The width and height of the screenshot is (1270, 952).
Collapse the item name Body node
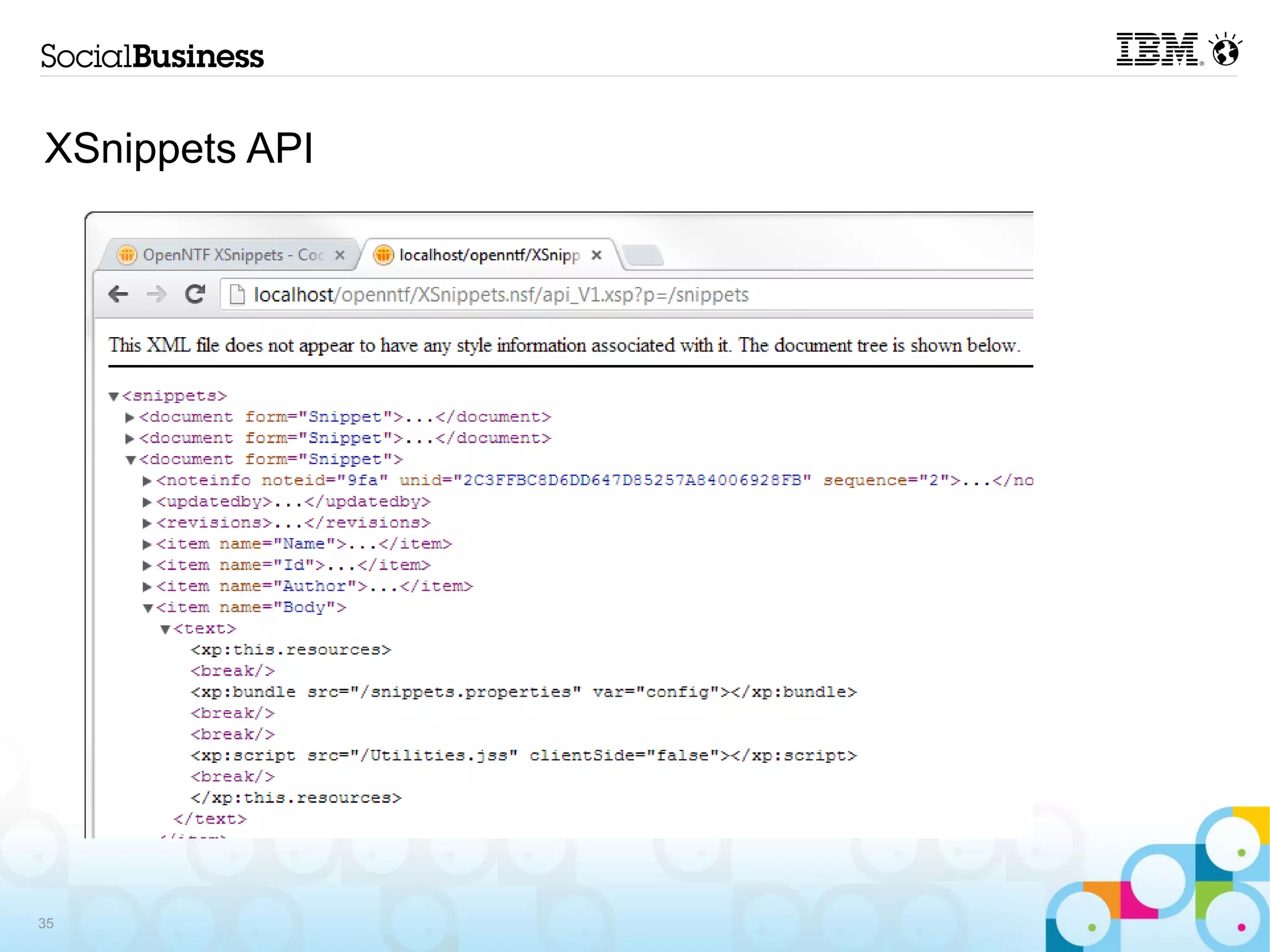[x=148, y=608]
